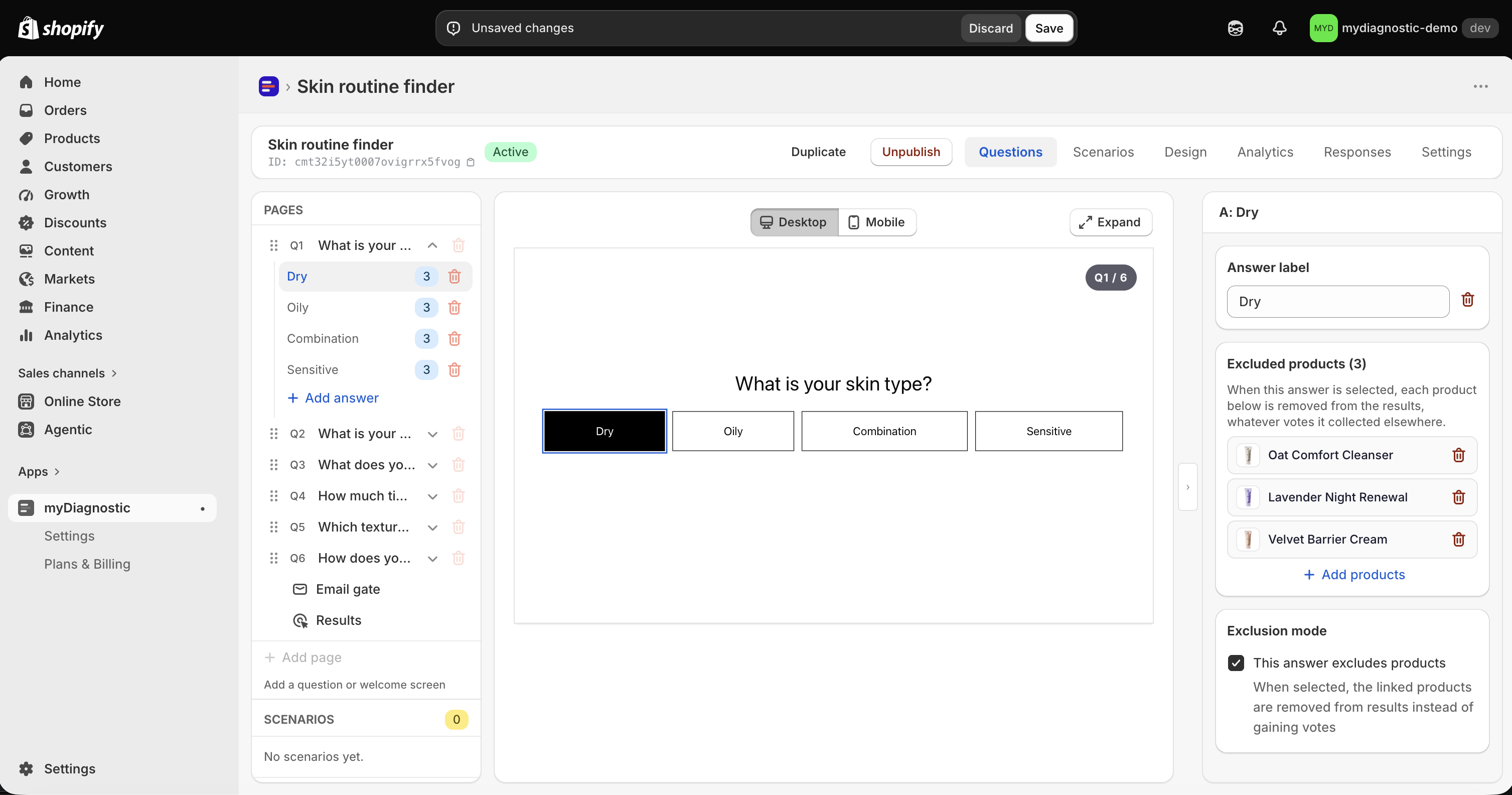Collapse the right side panel with arrow
The image size is (1512, 795).
pyautogui.click(x=1187, y=487)
